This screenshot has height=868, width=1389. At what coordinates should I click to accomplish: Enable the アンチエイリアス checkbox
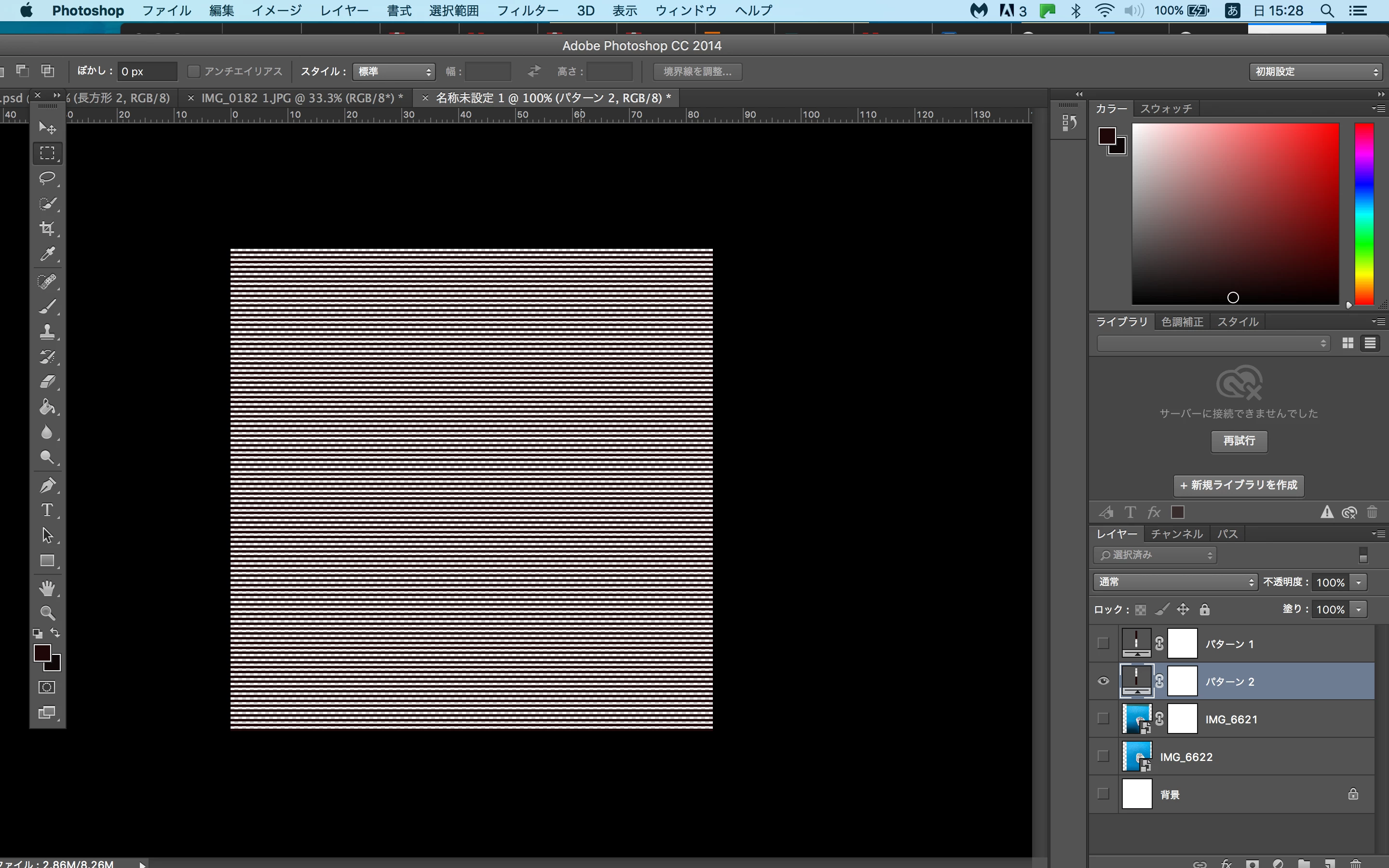(194, 71)
